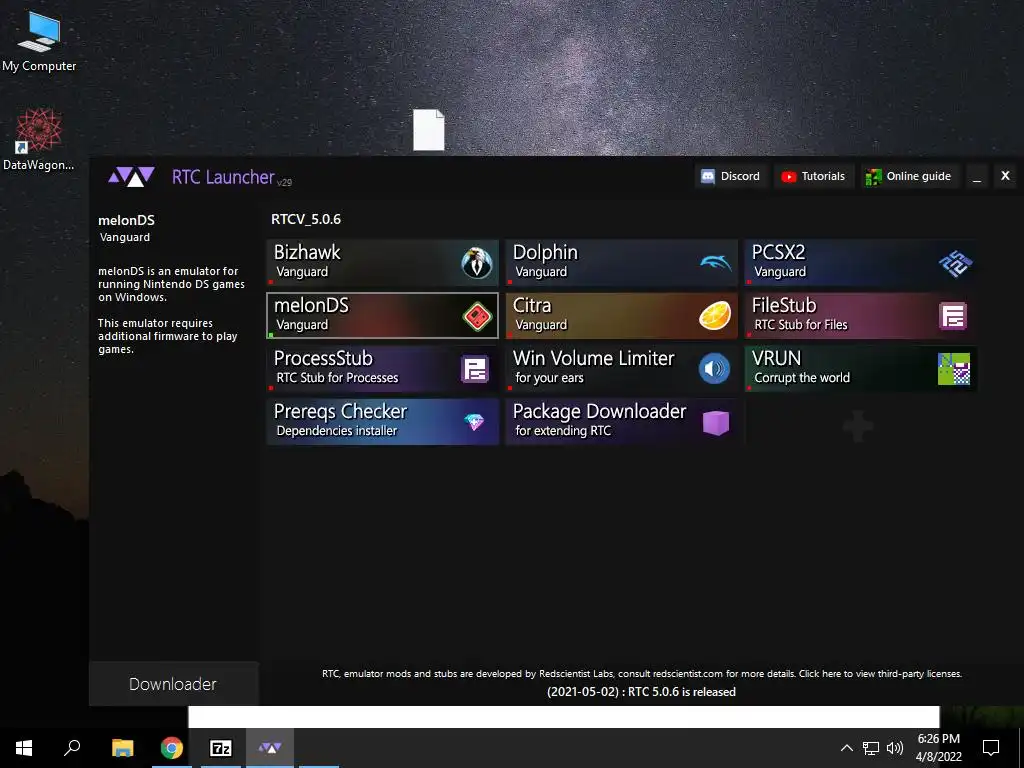1024x768 pixels.
Task: Open the DataWagon desktop shortcut
Action: pos(39,139)
